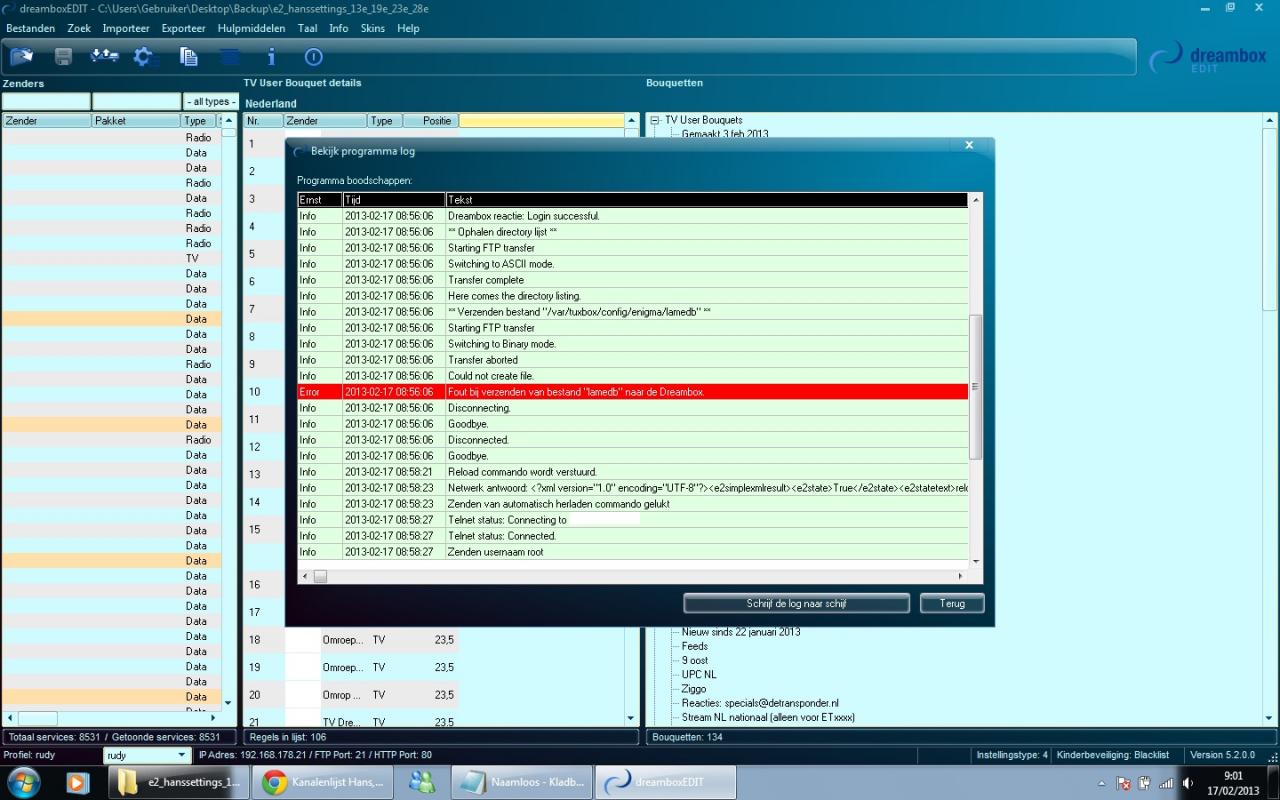This screenshot has width=1280, height=800.
Task: Select the Feeds bouquet
Action: (694, 646)
